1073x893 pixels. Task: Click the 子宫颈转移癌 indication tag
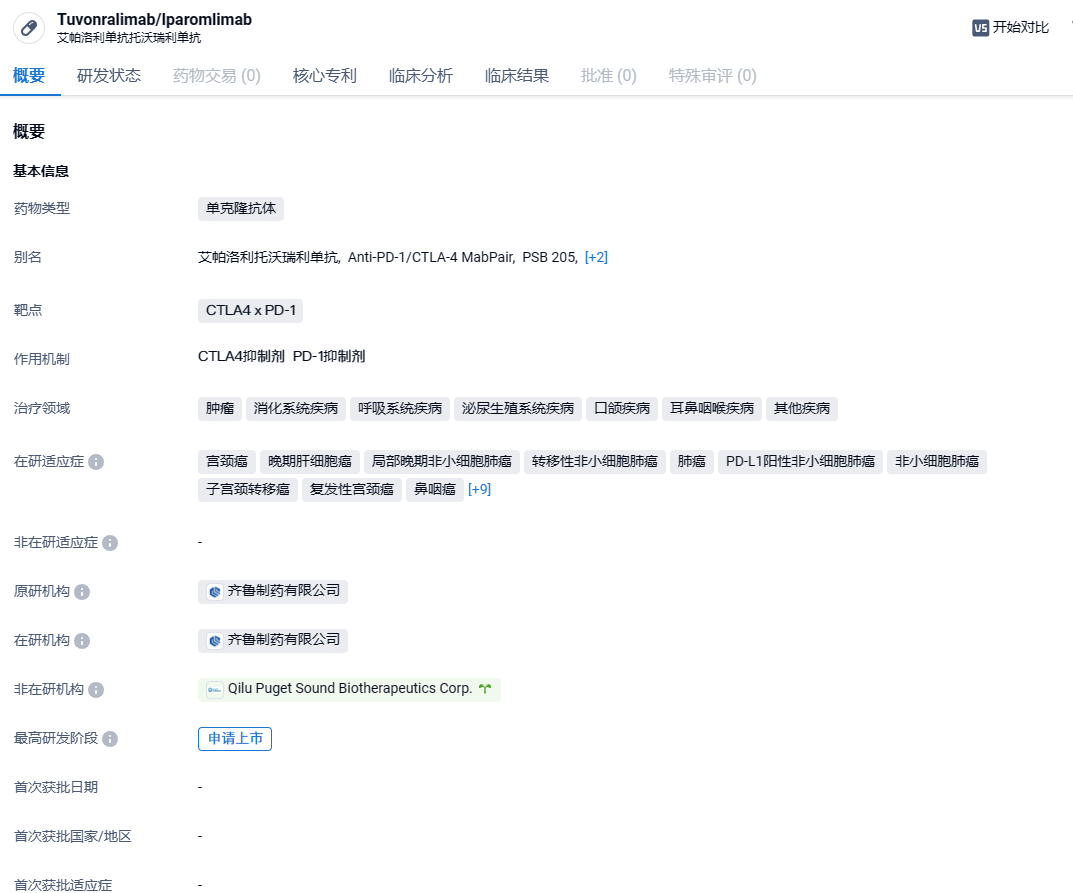[248, 490]
